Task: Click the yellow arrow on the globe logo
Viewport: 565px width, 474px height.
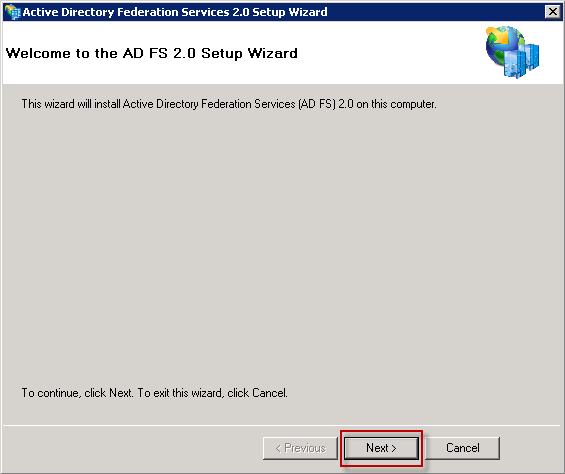Action: 498,35
